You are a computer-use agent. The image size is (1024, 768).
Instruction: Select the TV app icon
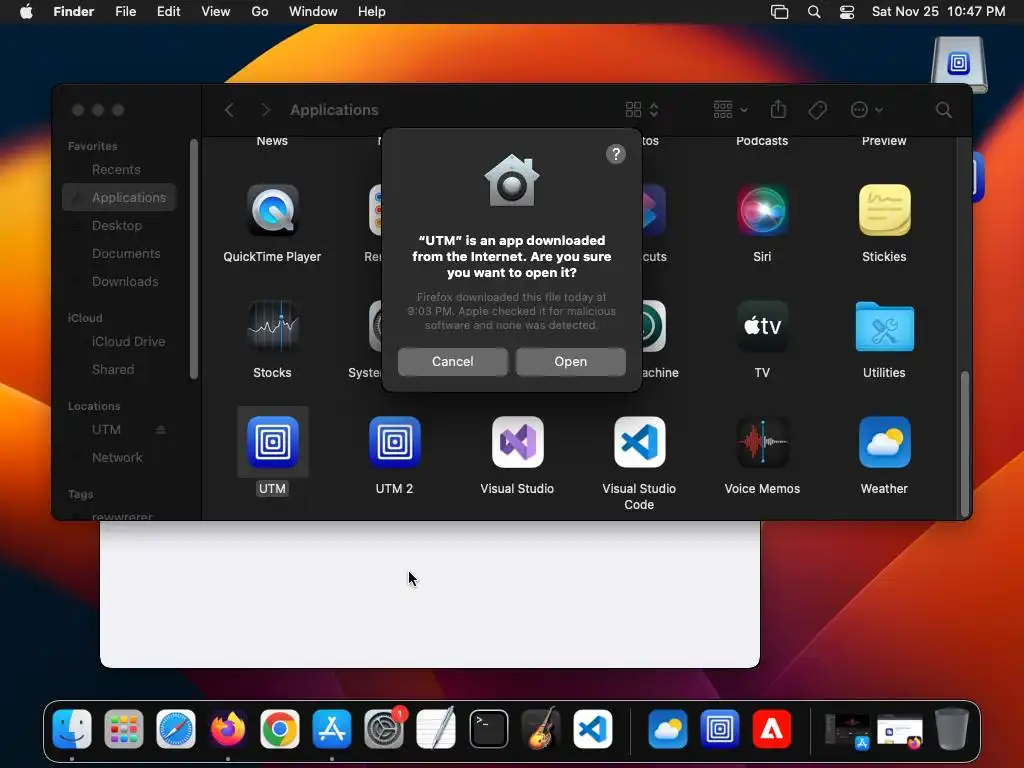(762, 326)
